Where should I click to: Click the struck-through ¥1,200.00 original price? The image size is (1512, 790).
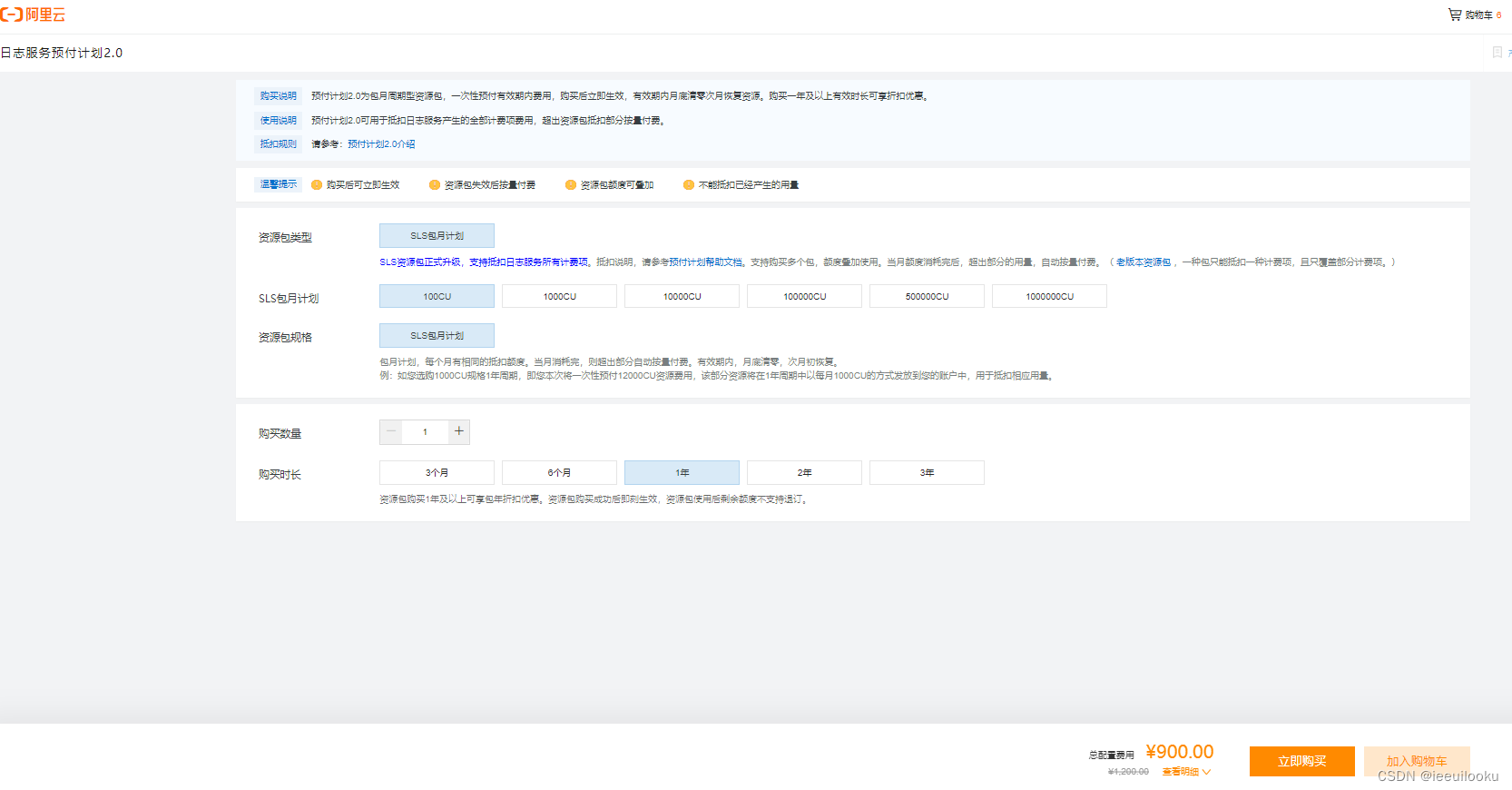point(1128,772)
